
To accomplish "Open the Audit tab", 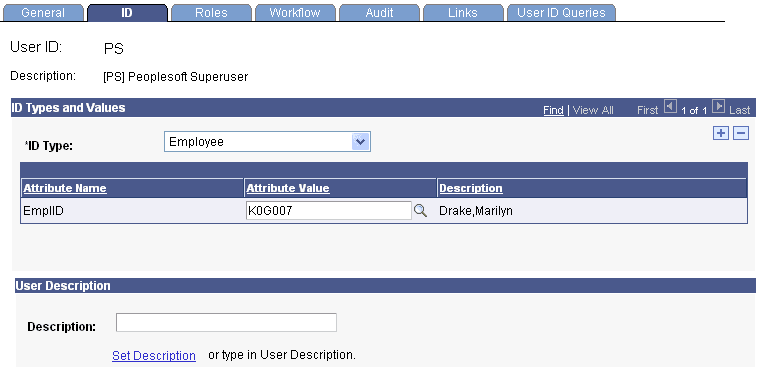I will [x=379, y=13].
